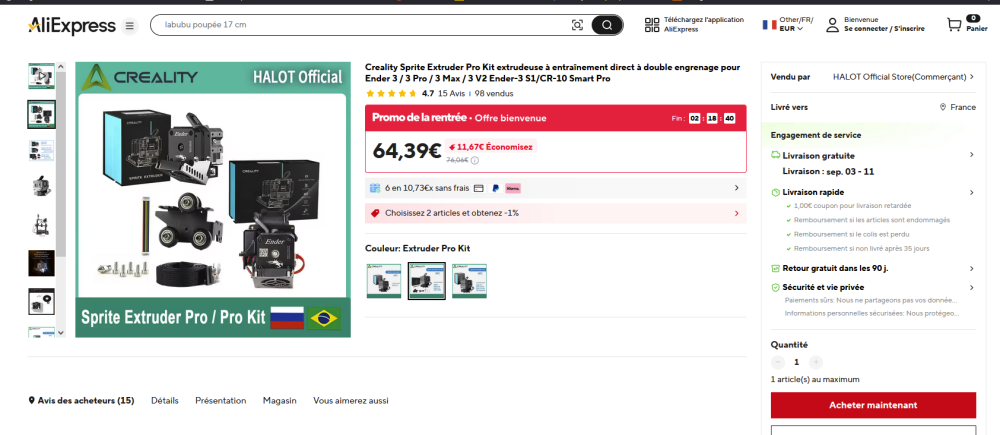Click 11,67€ Économisez savings label
Image resolution: width=1000 pixels, height=435 pixels.
(x=490, y=146)
